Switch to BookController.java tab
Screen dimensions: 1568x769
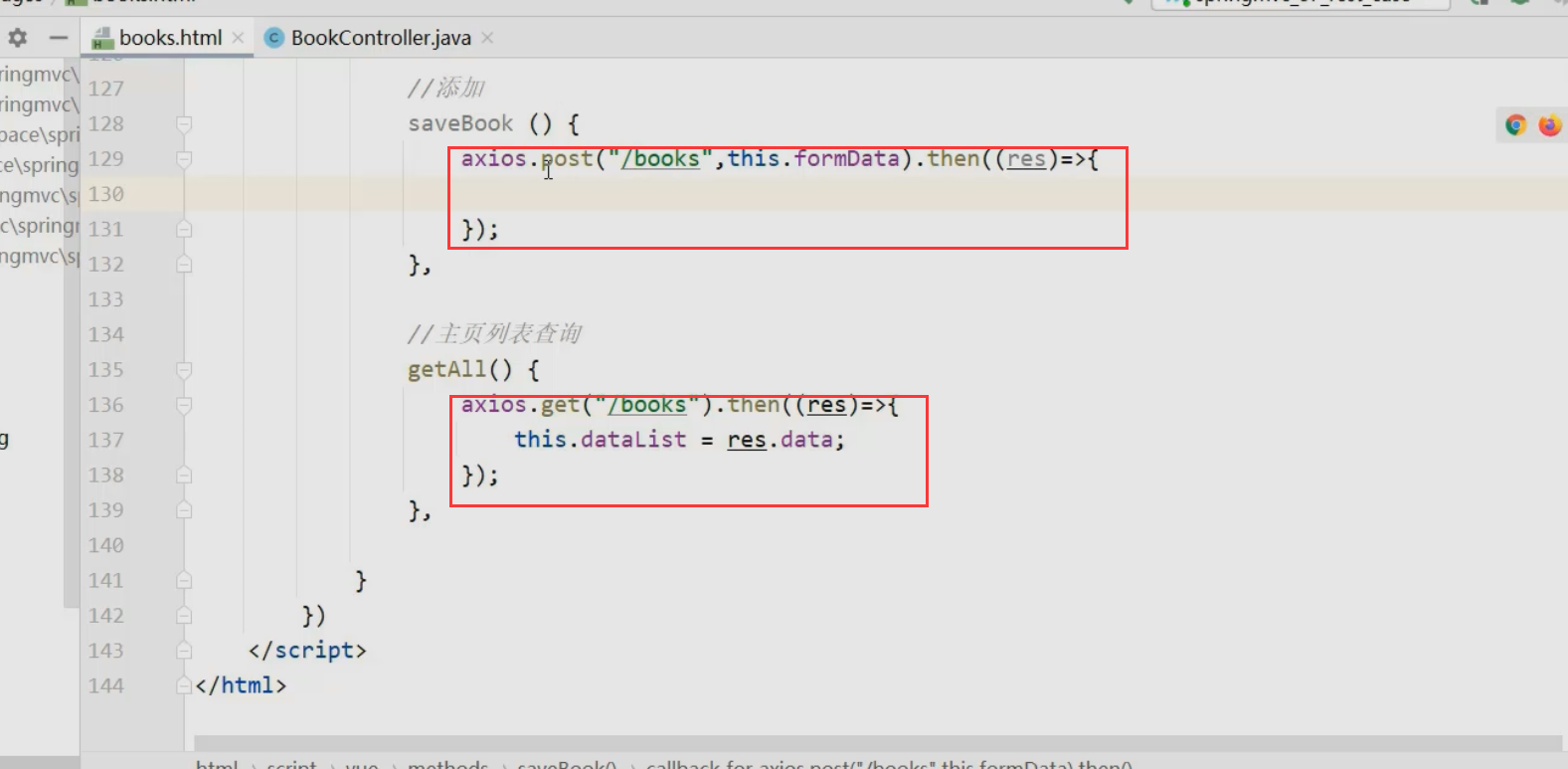click(x=381, y=38)
